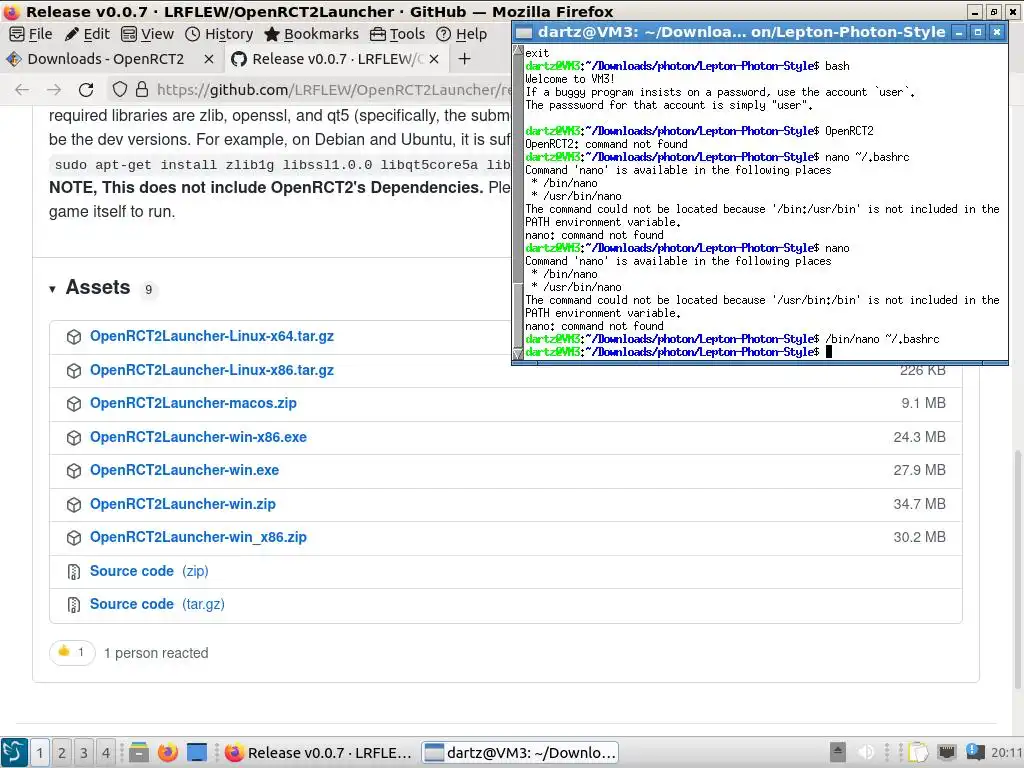Click the terminal scrollbar down arrow
Screen dimensions: 1024x768
point(519,354)
